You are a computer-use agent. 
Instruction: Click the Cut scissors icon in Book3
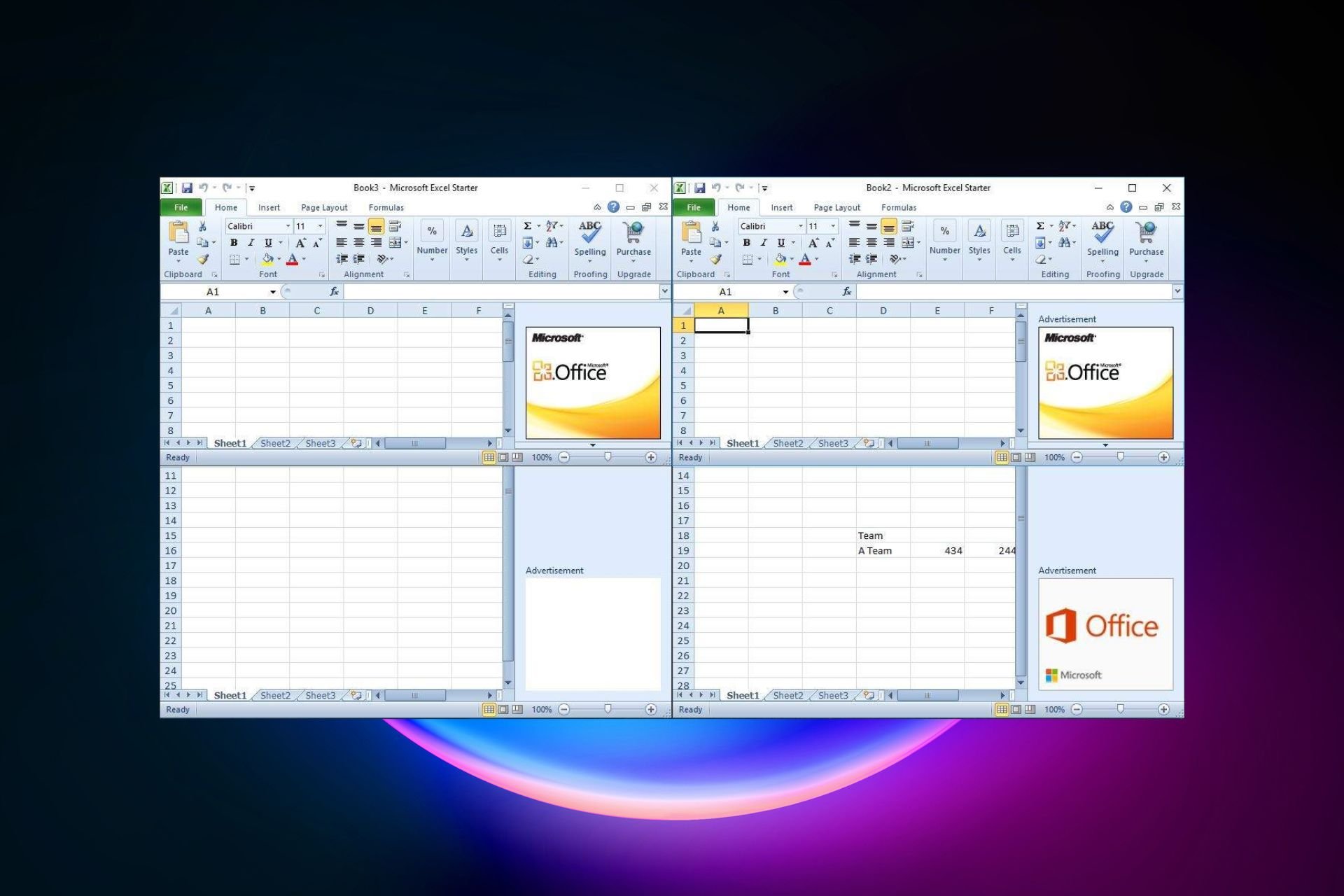[202, 226]
